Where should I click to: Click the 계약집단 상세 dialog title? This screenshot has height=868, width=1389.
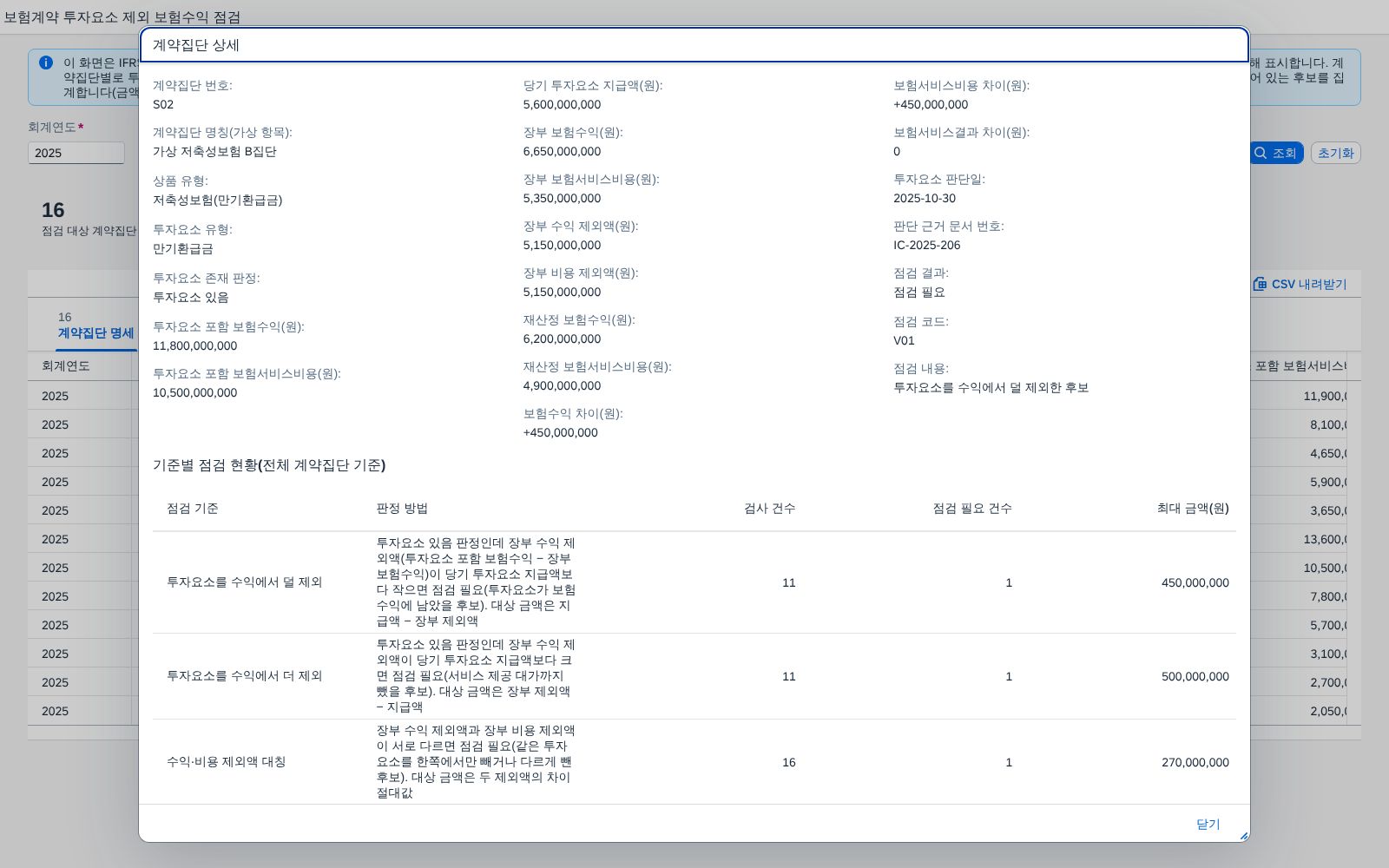tap(196, 45)
